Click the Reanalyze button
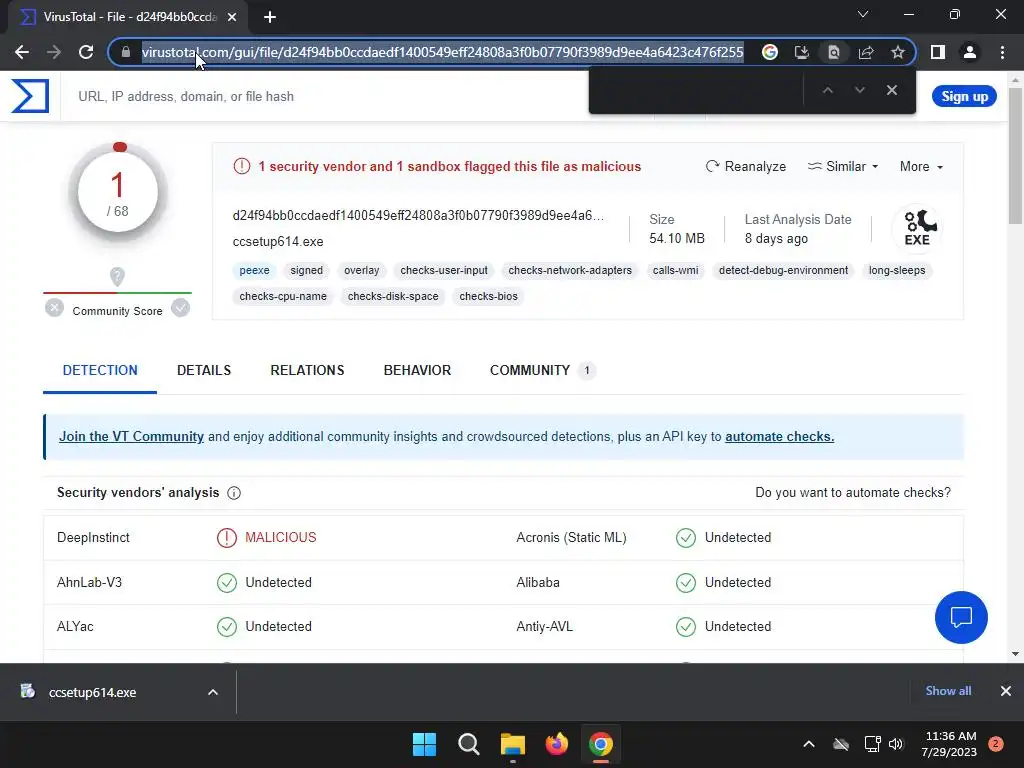The height and width of the screenshot is (768, 1024). tap(746, 167)
